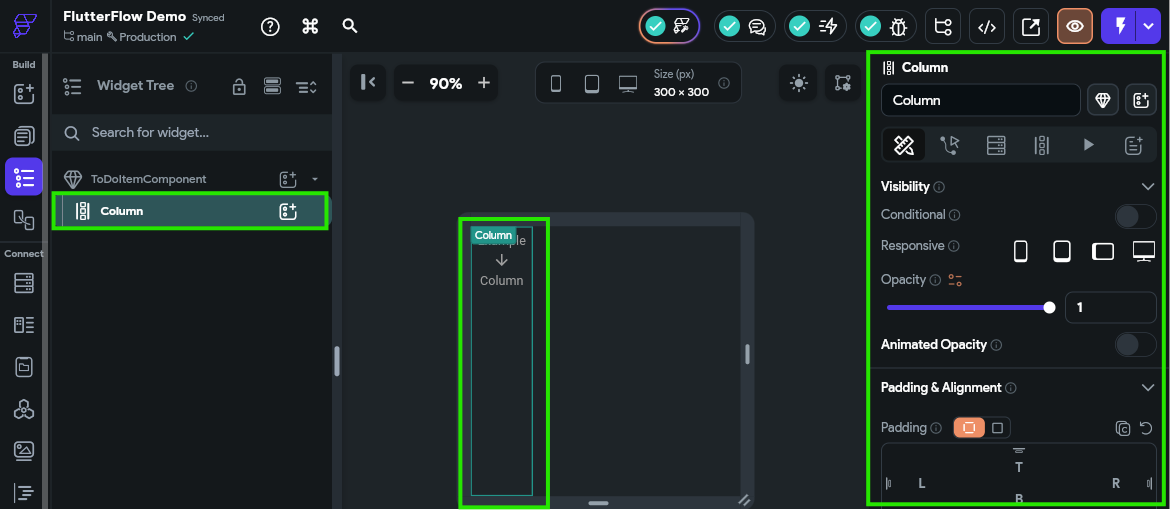Open the App Values folder sidebar icon

point(24,367)
